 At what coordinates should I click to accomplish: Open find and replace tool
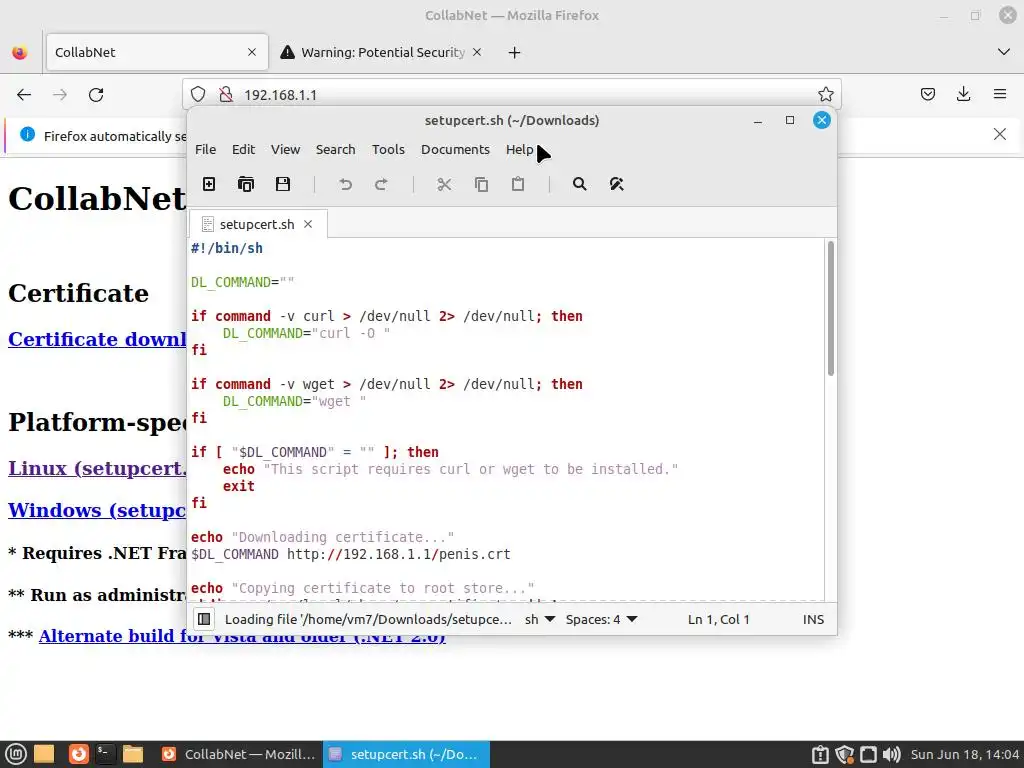click(x=616, y=184)
